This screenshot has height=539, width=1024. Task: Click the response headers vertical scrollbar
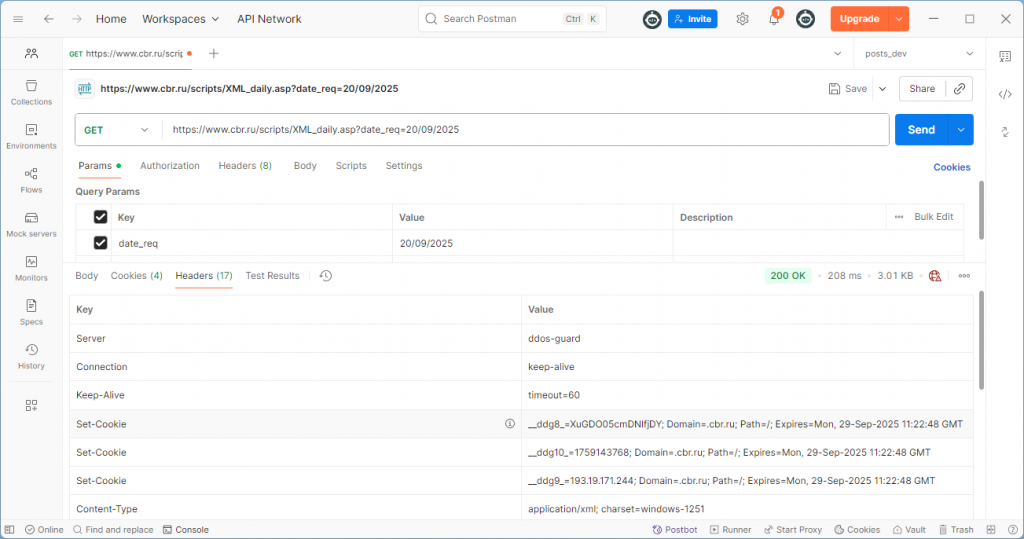[x=981, y=341]
